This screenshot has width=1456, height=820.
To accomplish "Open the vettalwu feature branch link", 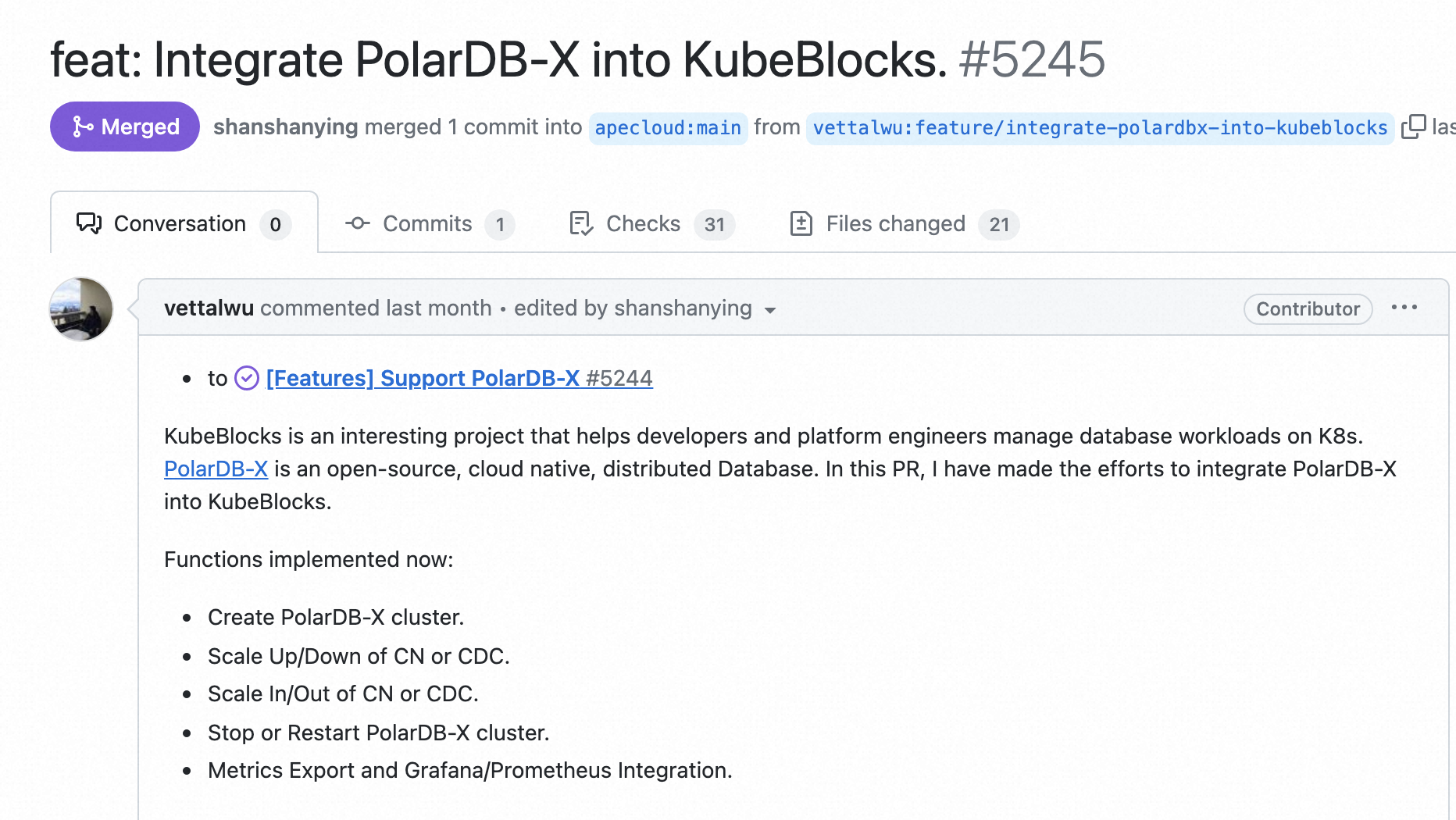I will (1100, 127).
